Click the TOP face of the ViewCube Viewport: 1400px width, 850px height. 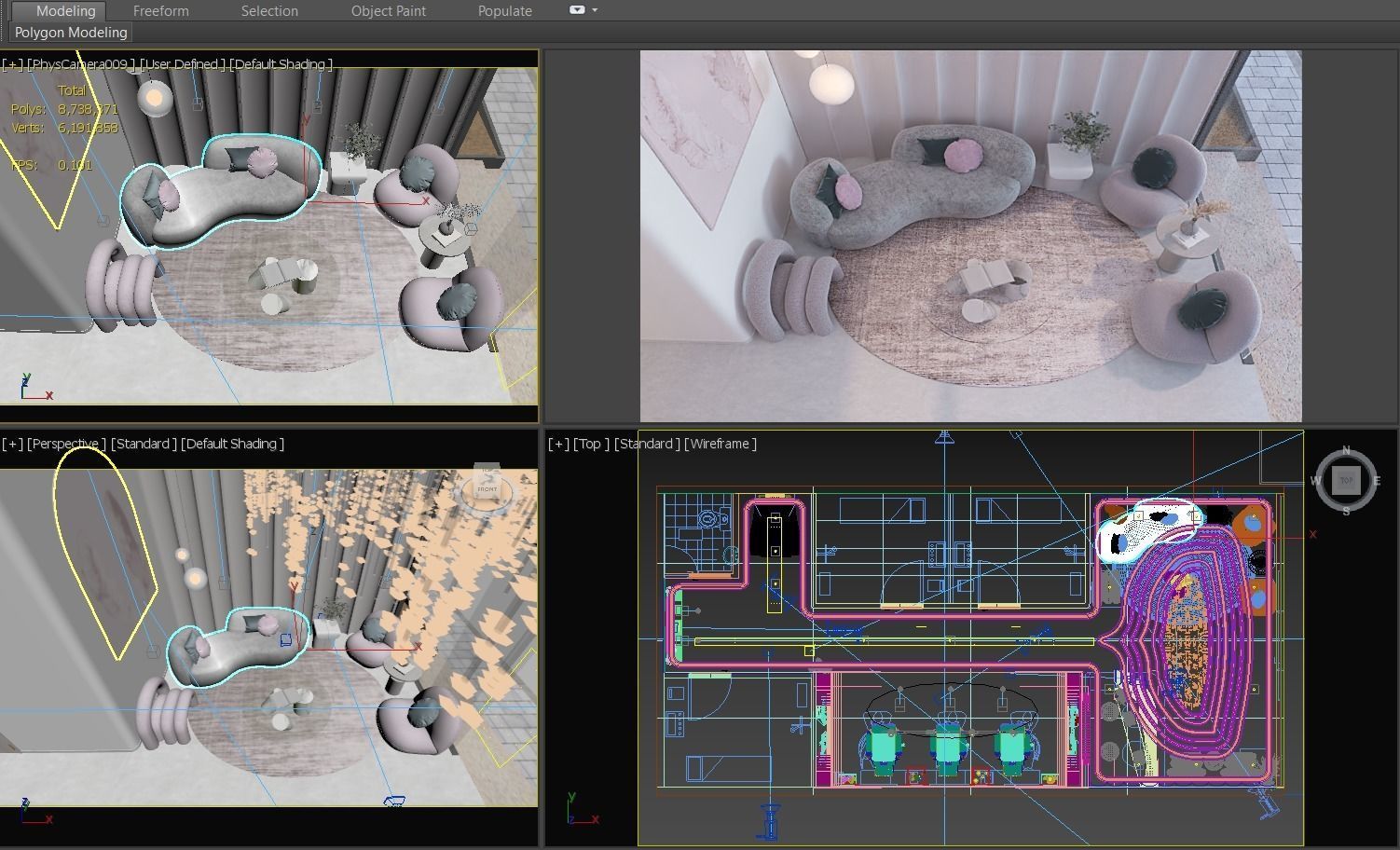(1346, 481)
